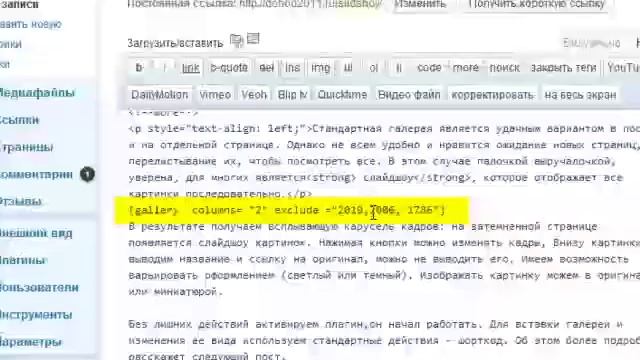
Task: Click the Veoh embed button
Action: (x=254, y=95)
